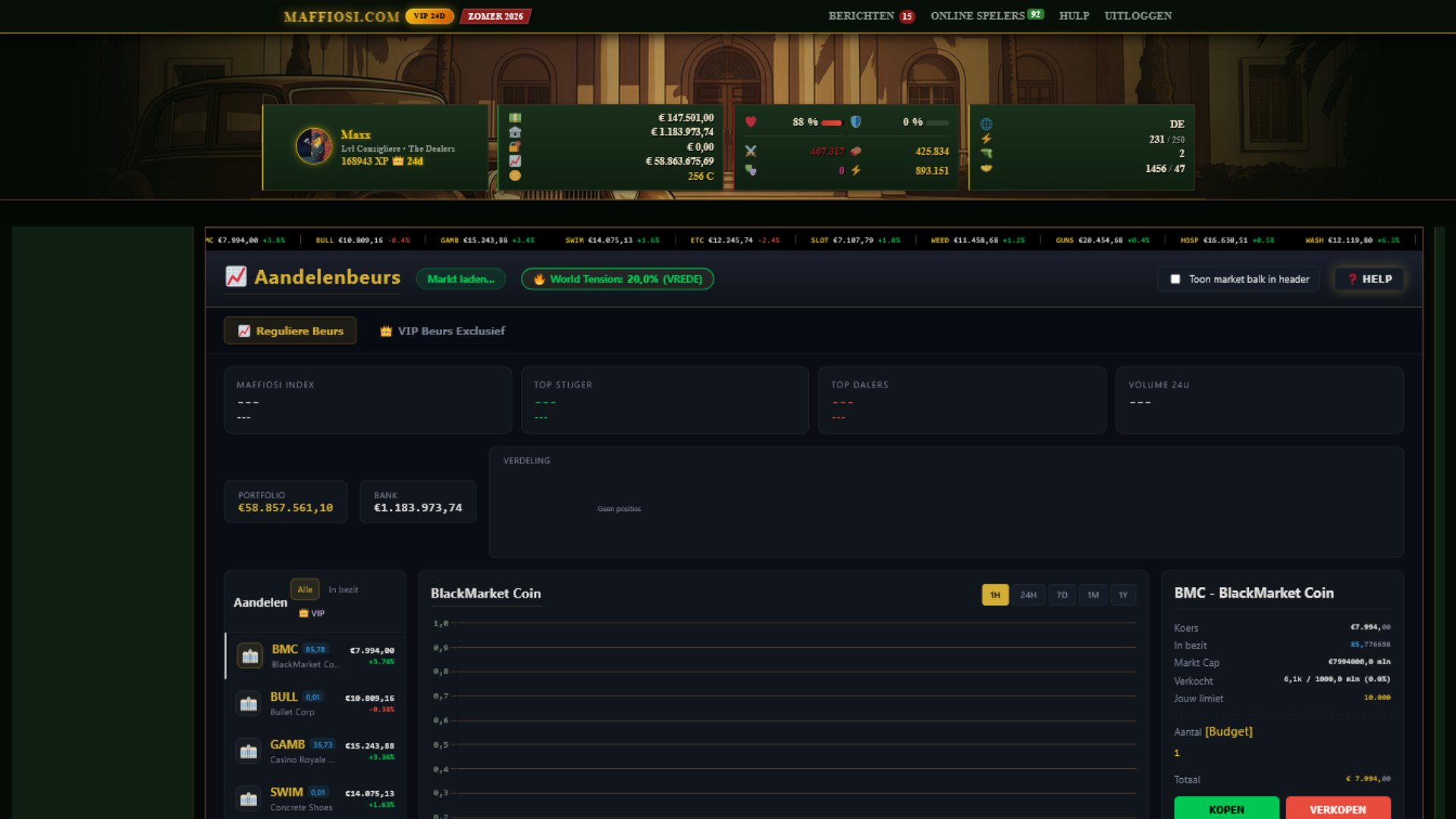Open the HULP menu item
This screenshot has height=819, width=1456.
pyautogui.click(x=1074, y=16)
